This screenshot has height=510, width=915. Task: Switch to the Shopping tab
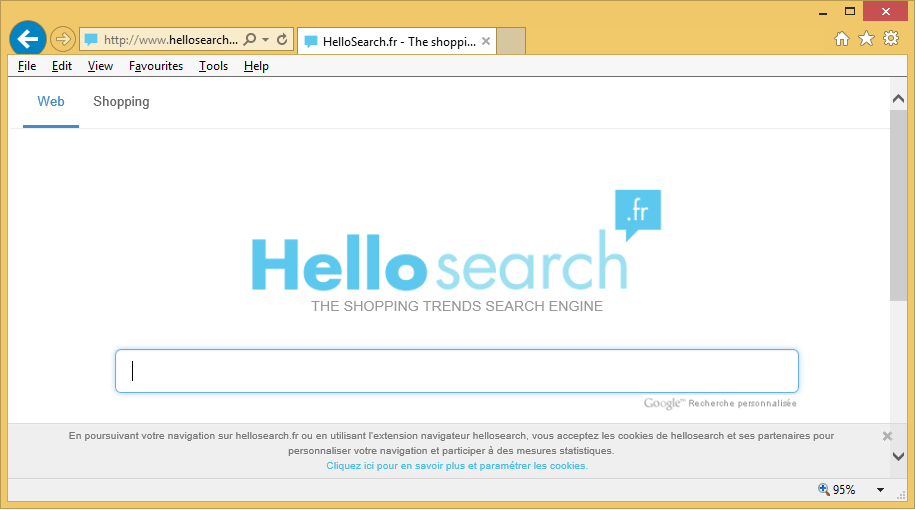tap(121, 102)
